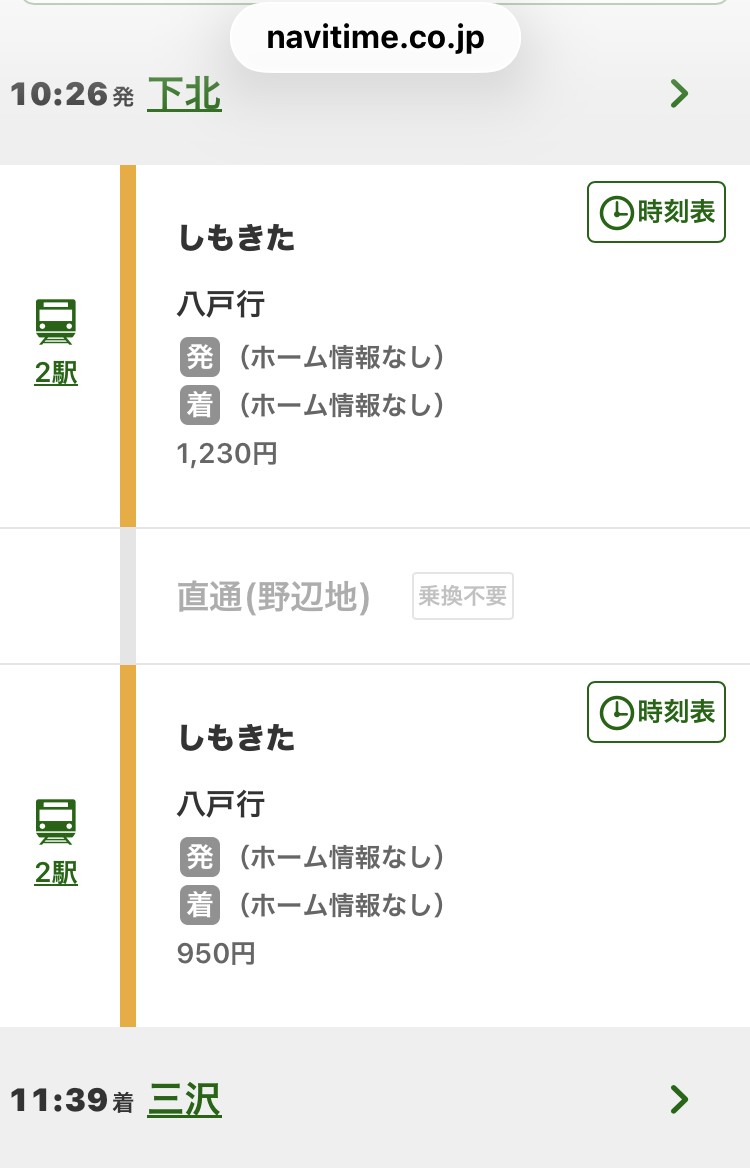Open 時刻表 for the 1,230円 segment
This screenshot has height=1168, width=750.
656,212
